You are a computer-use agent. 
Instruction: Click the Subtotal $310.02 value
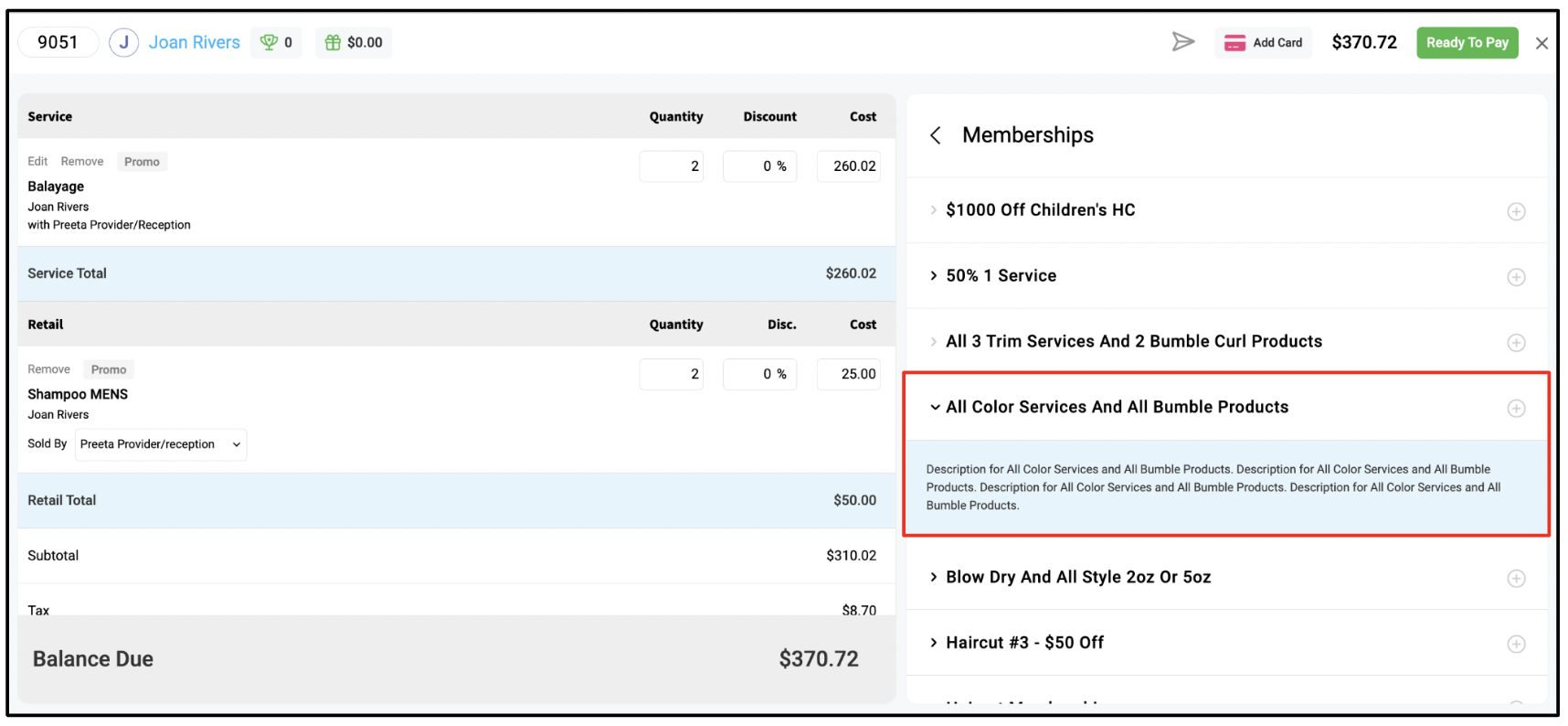[x=851, y=556]
